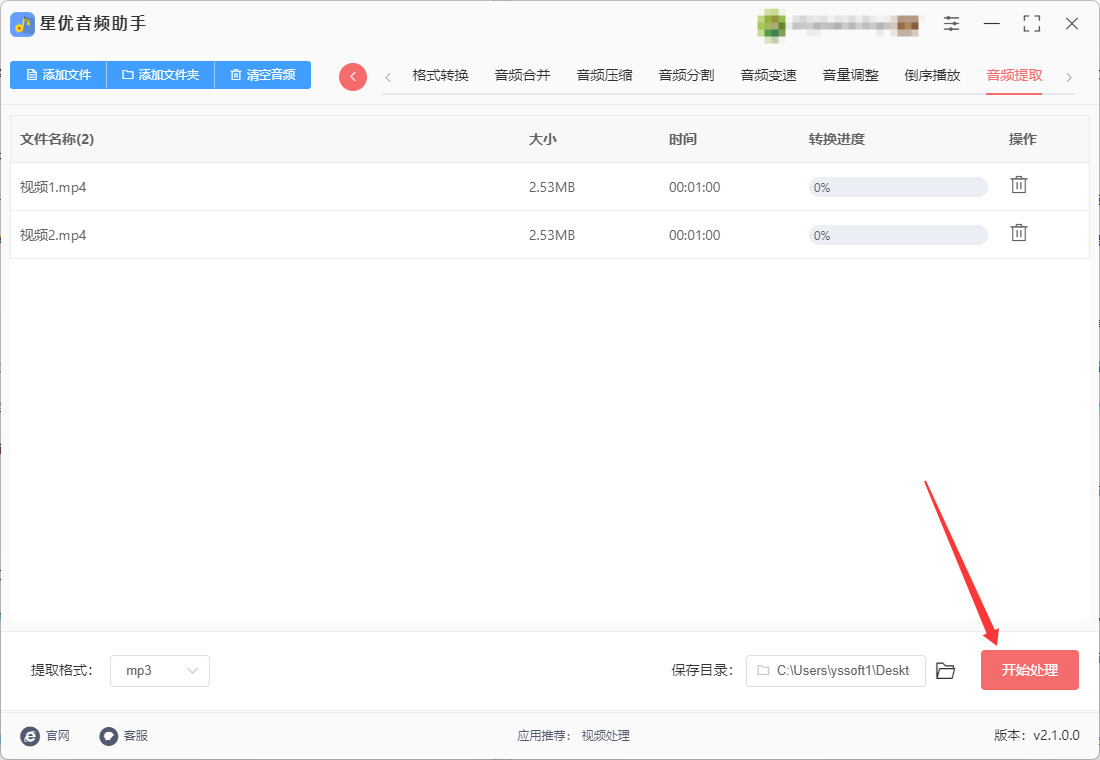The height and width of the screenshot is (760, 1100).
Task: Click the red back arrow circle button
Action: click(x=353, y=76)
